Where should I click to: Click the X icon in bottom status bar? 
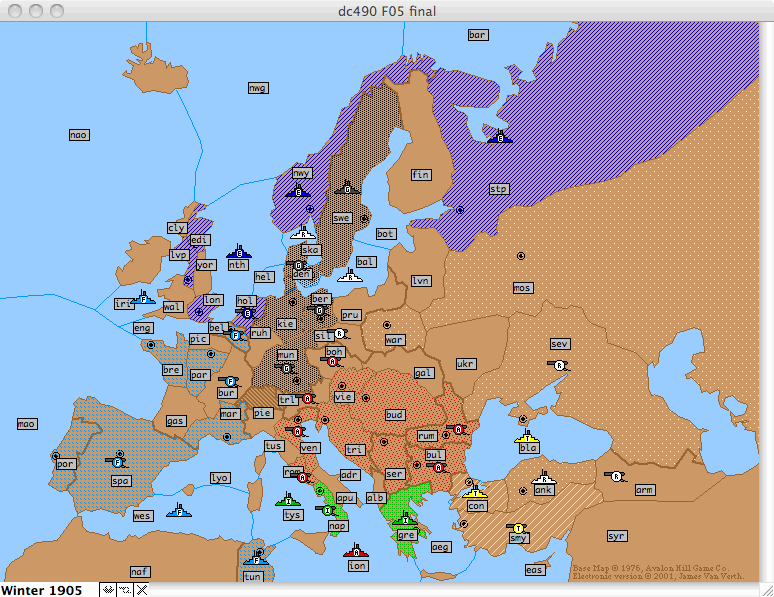(x=141, y=589)
